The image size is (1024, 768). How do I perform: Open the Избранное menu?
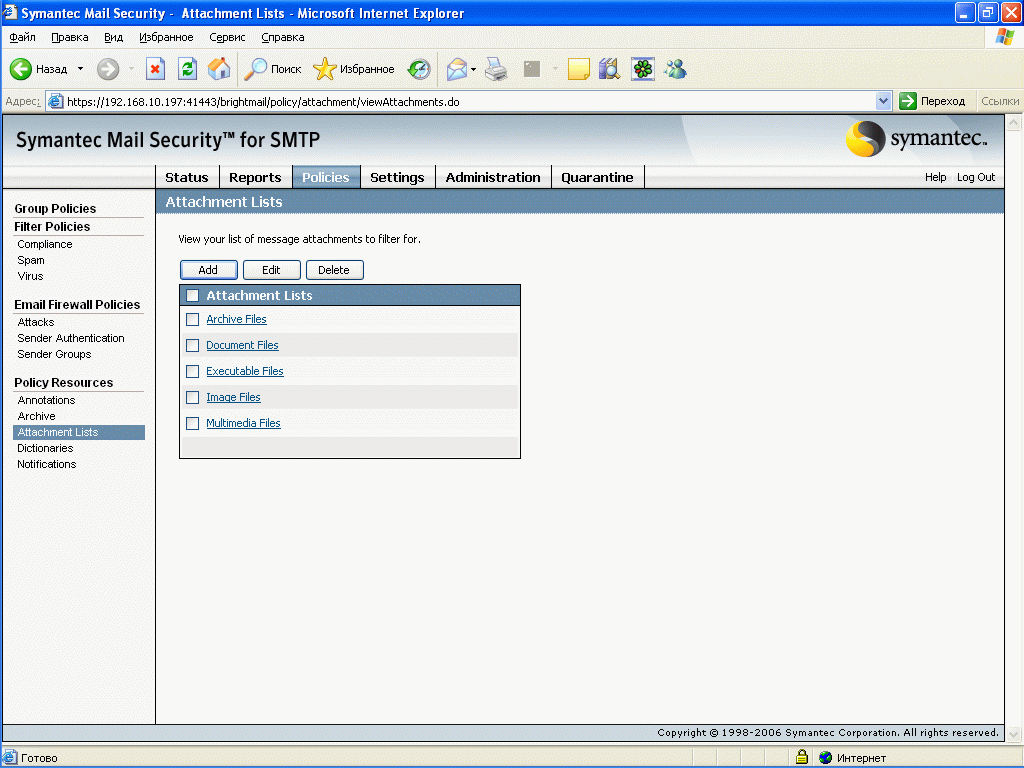[x=166, y=37]
